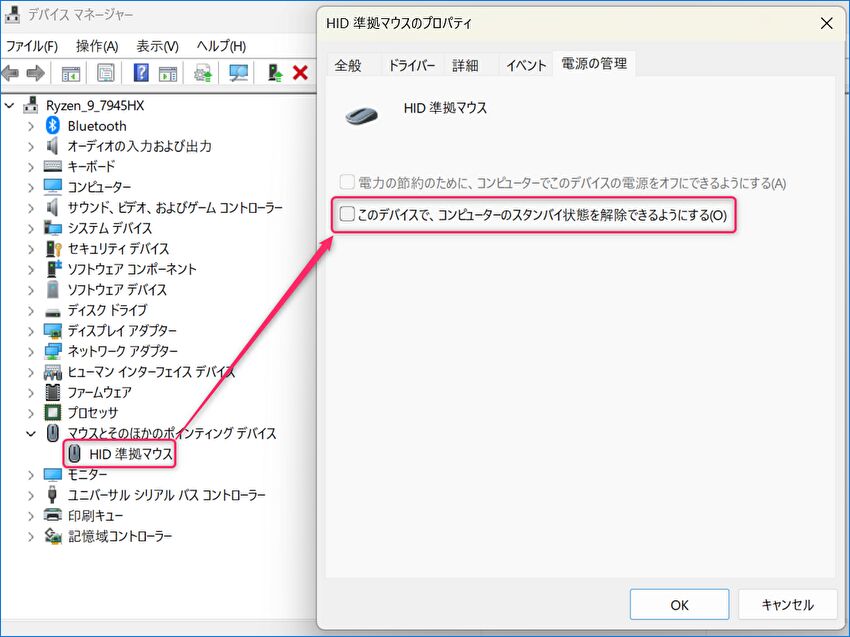Expand the ディスプレイ アダプター node
Viewport: 850px width, 637px height.
tap(30, 331)
